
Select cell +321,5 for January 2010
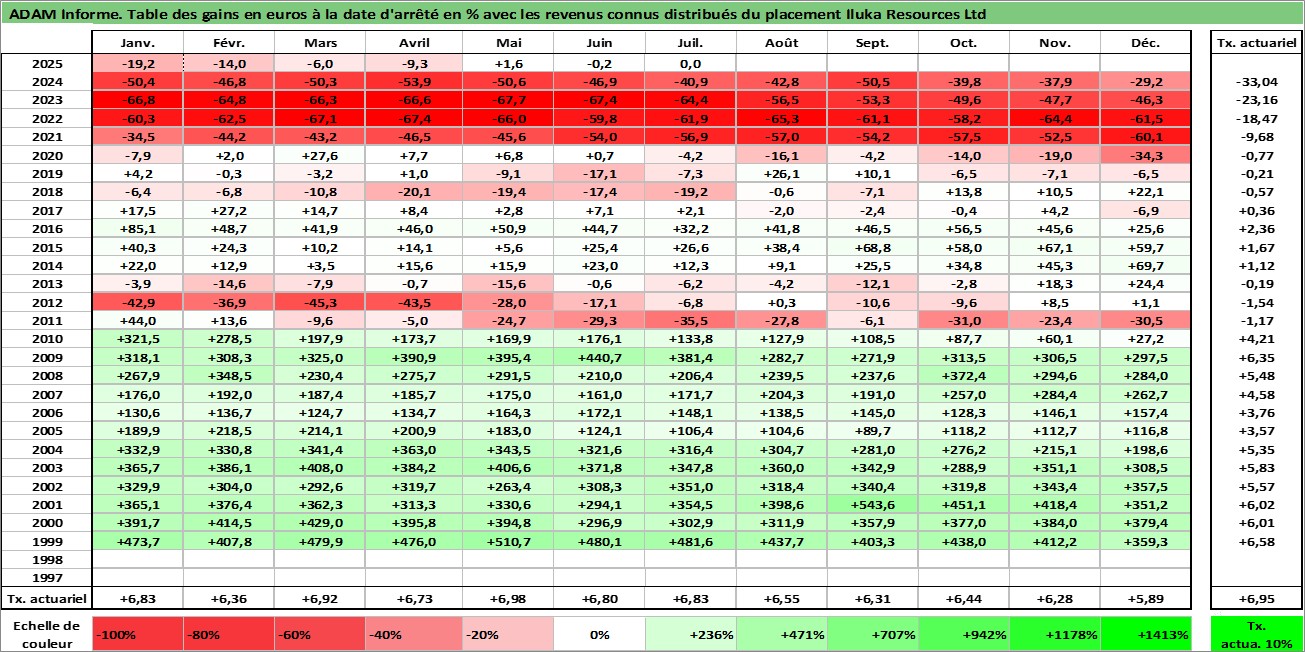click(137, 339)
